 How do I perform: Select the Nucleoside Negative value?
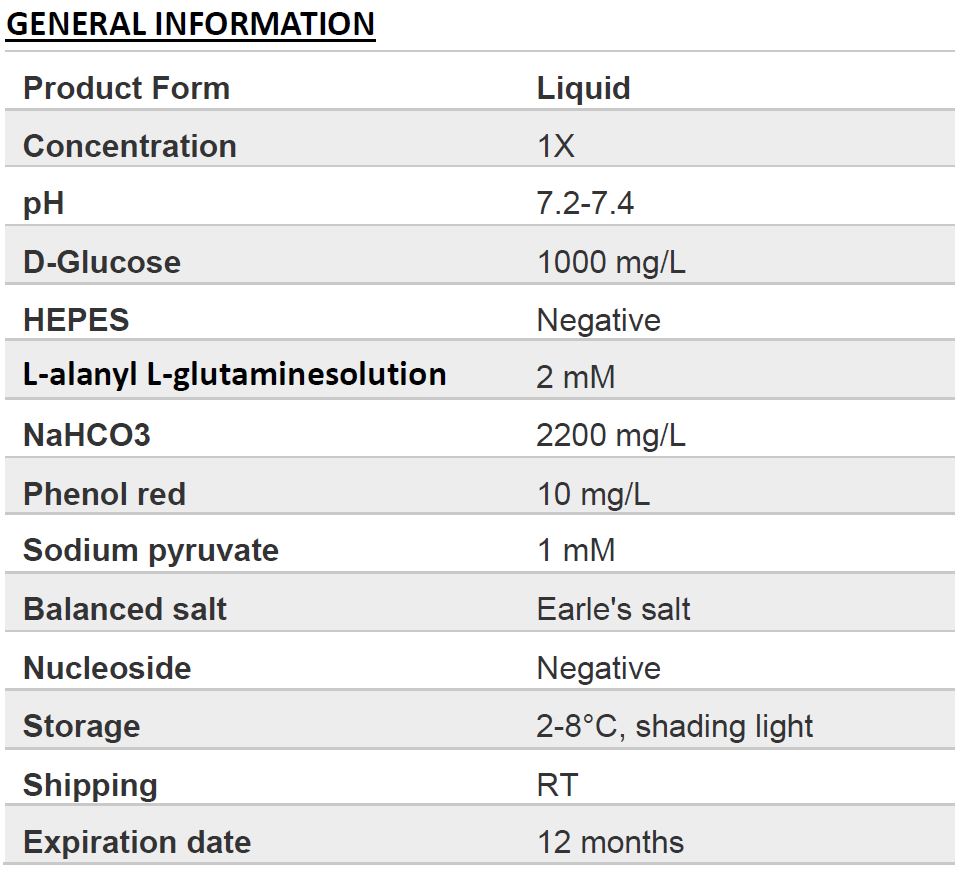point(599,669)
